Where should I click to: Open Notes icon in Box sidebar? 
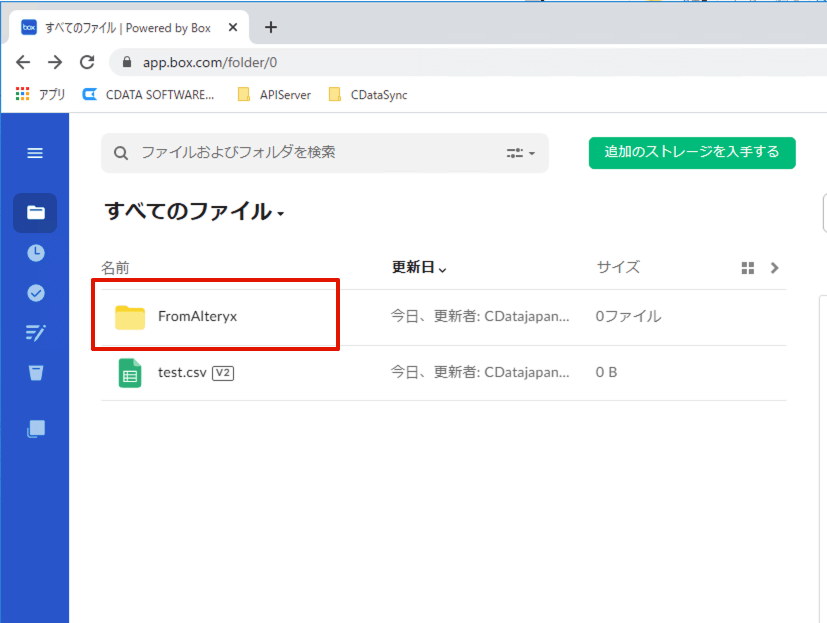point(35,333)
